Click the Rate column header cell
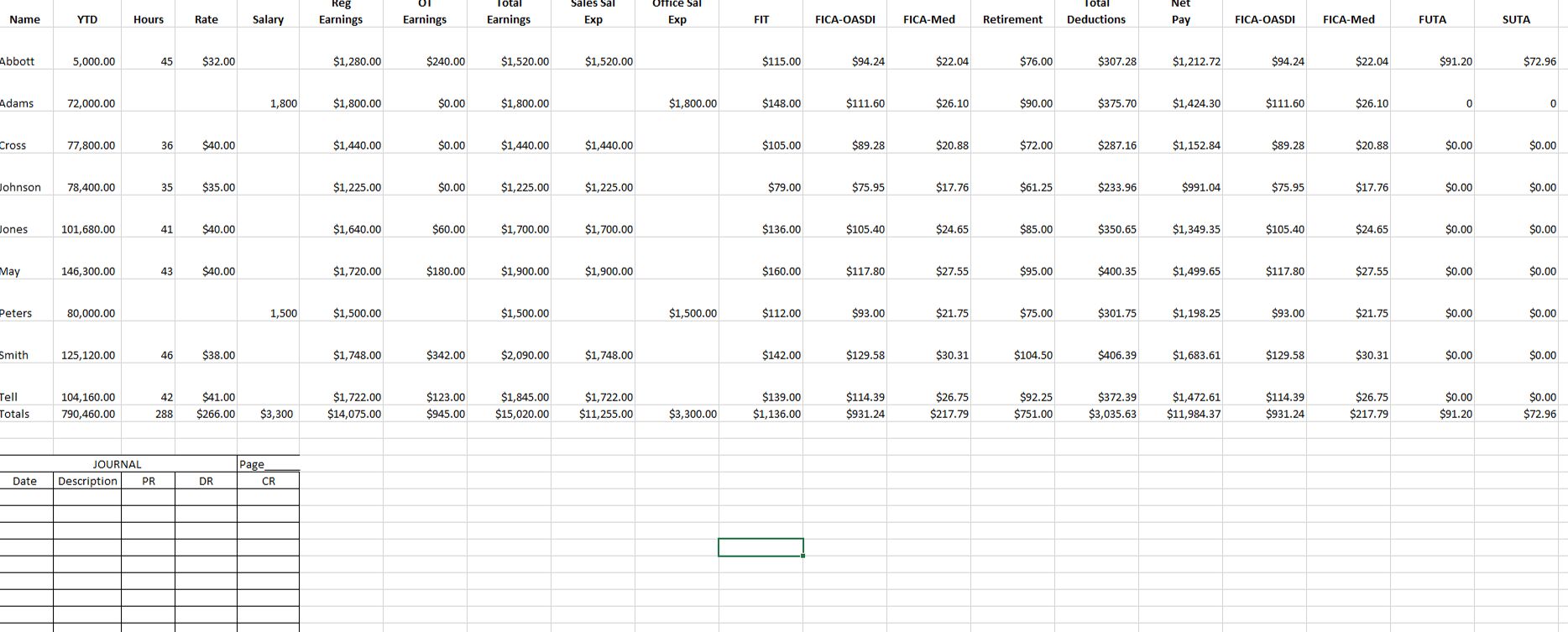 point(206,19)
